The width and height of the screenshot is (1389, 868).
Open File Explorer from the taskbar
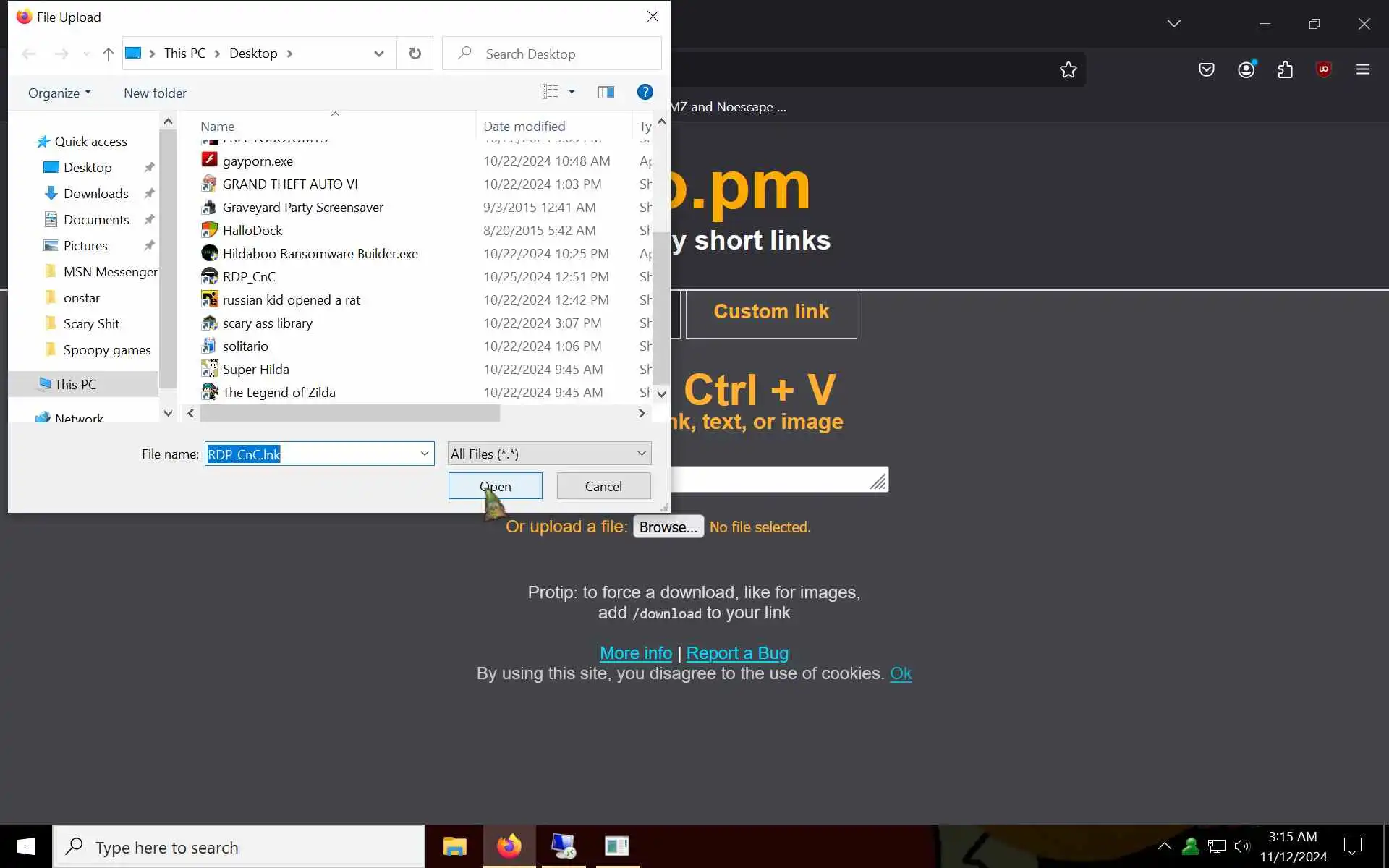(x=454, y=846)
